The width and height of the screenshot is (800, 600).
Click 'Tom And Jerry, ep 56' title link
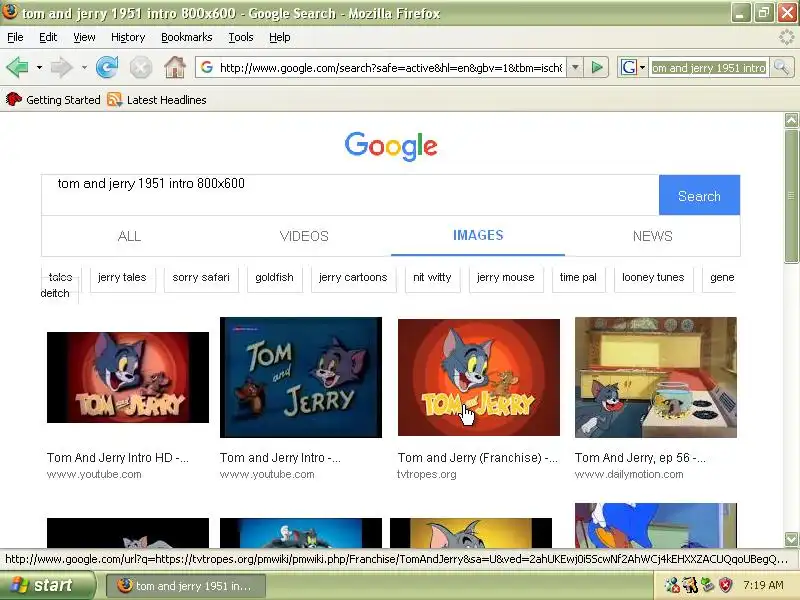[640, 458]
